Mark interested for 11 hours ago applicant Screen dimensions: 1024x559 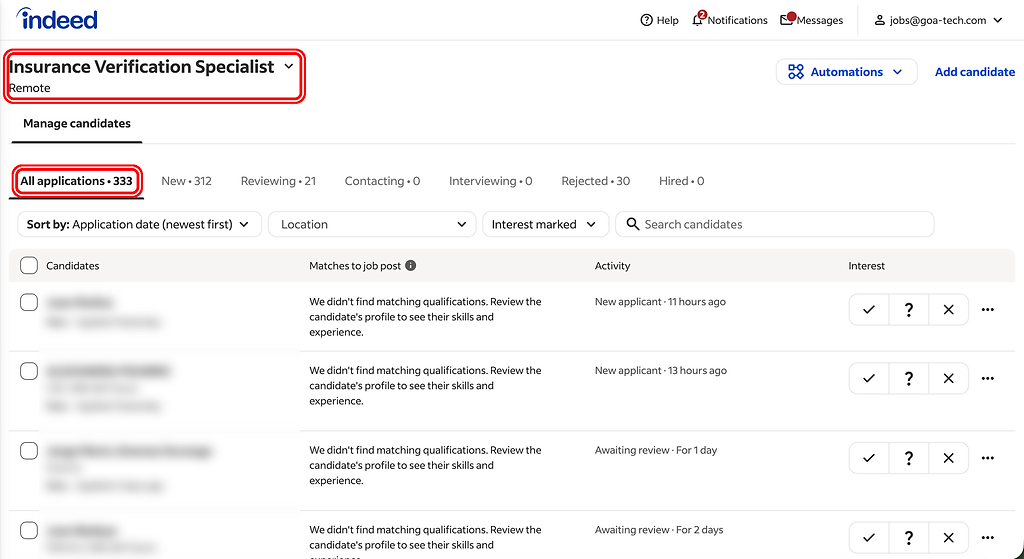(x=869, y=310)
